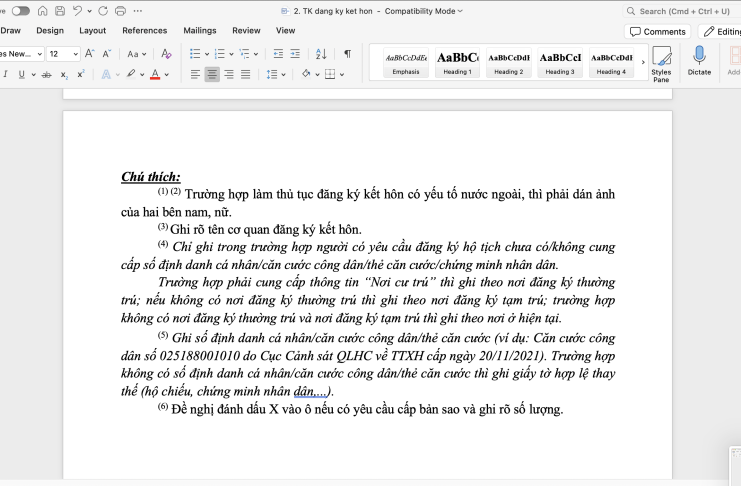The image size is (741, 486).
Task: Open the Review tab
Action: [246, 30]
